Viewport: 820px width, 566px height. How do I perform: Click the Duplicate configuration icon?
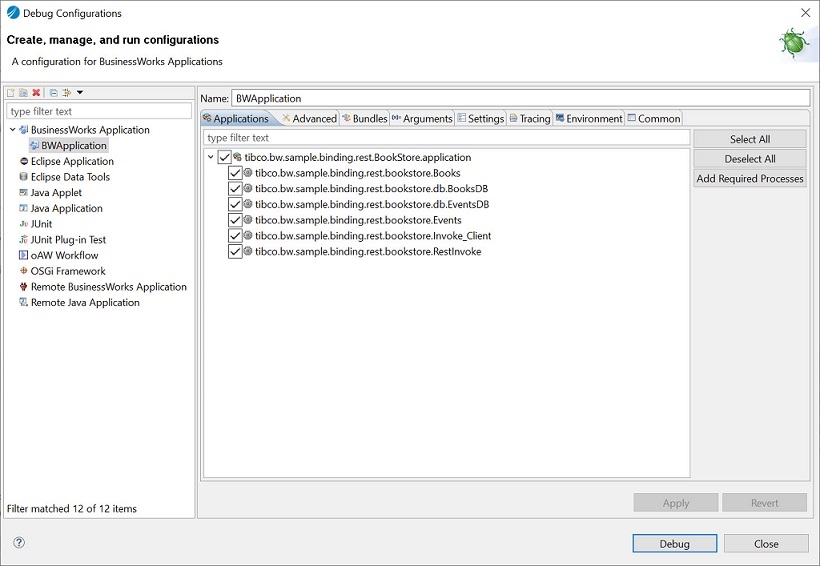(x=23, y=93)
